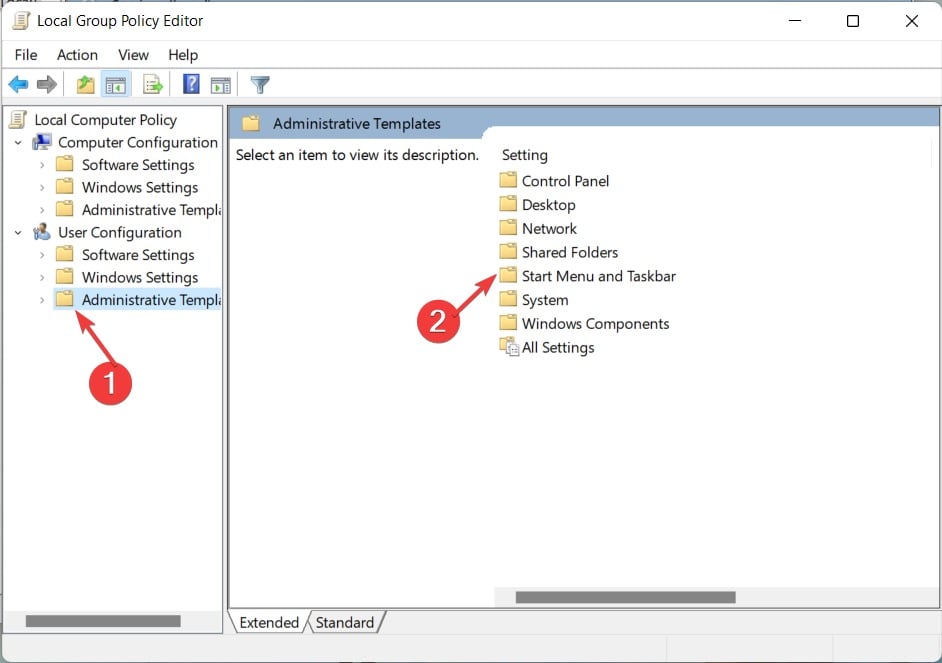Select the System entry in settings list

tap(545, 300)
